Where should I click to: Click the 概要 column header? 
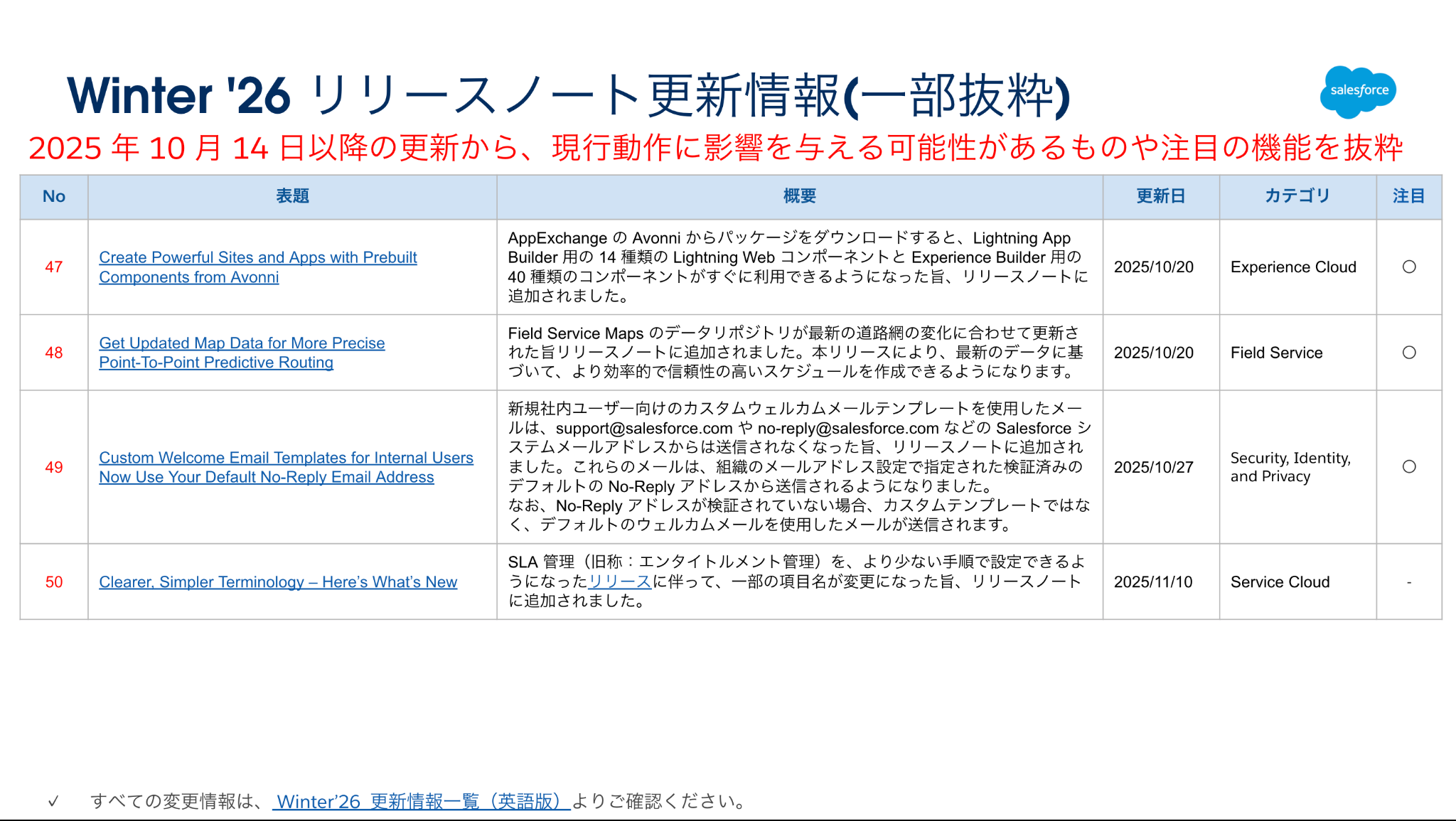pos(800,197)
